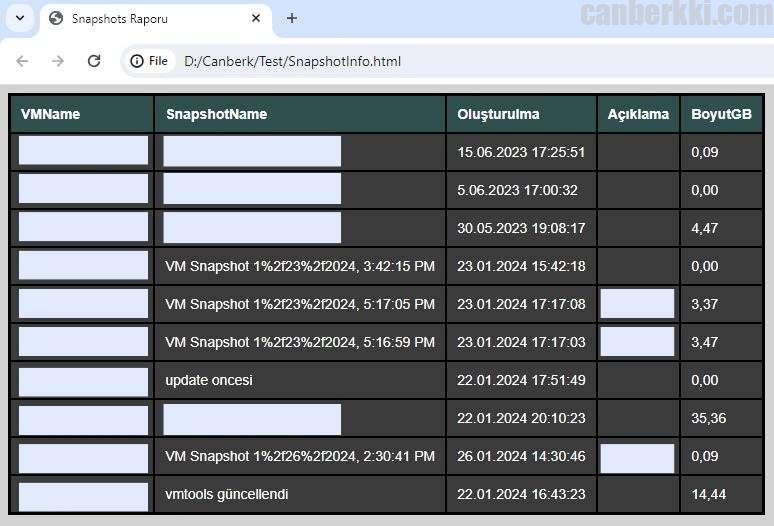Click size 0,09 in the 26.01.2024 row

(x=704, y=456)
